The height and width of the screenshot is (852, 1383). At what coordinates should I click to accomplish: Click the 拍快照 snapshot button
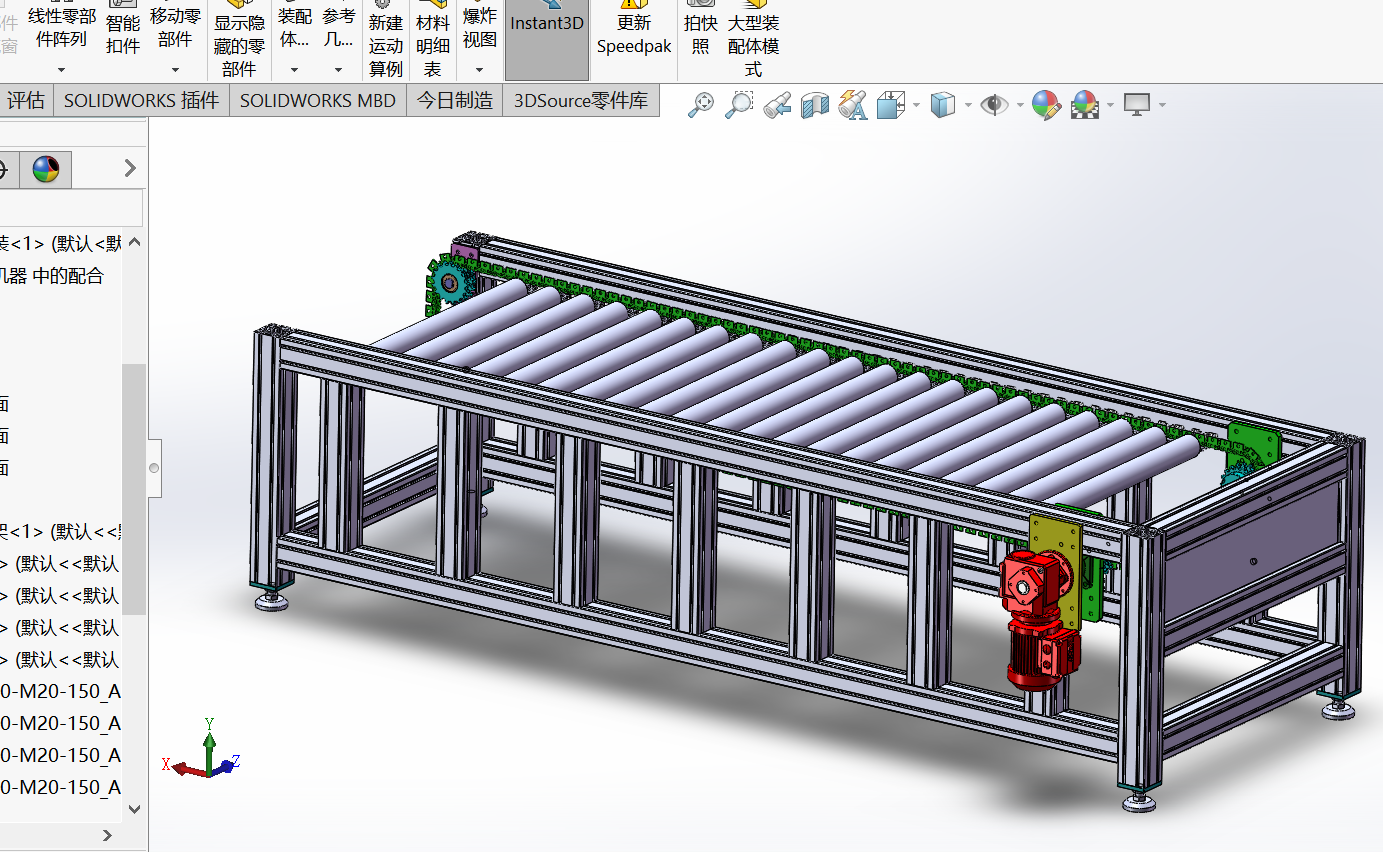pyautogui.click(x=700, y=30)
